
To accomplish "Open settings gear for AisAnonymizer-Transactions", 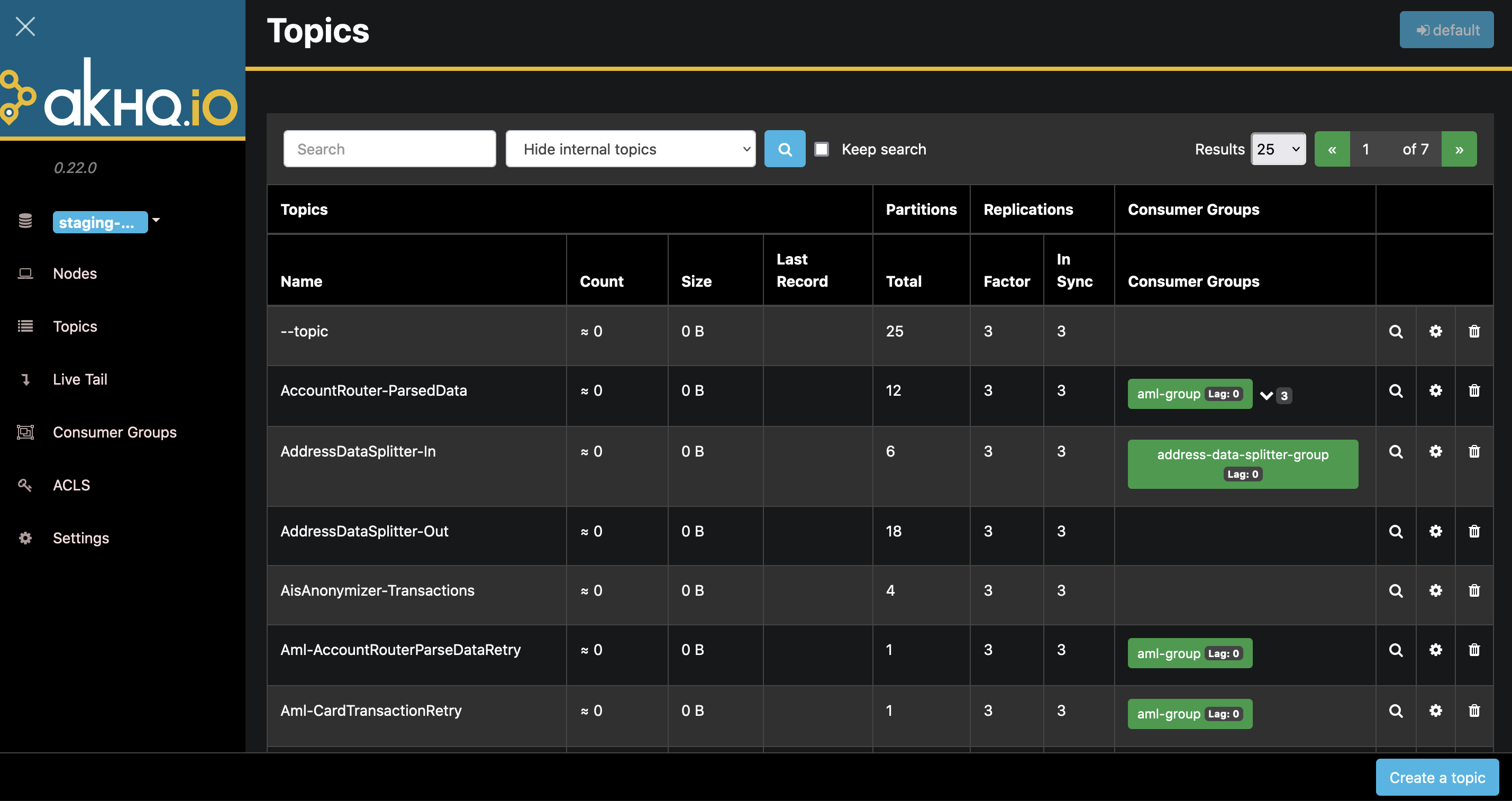I will 1435,590.
